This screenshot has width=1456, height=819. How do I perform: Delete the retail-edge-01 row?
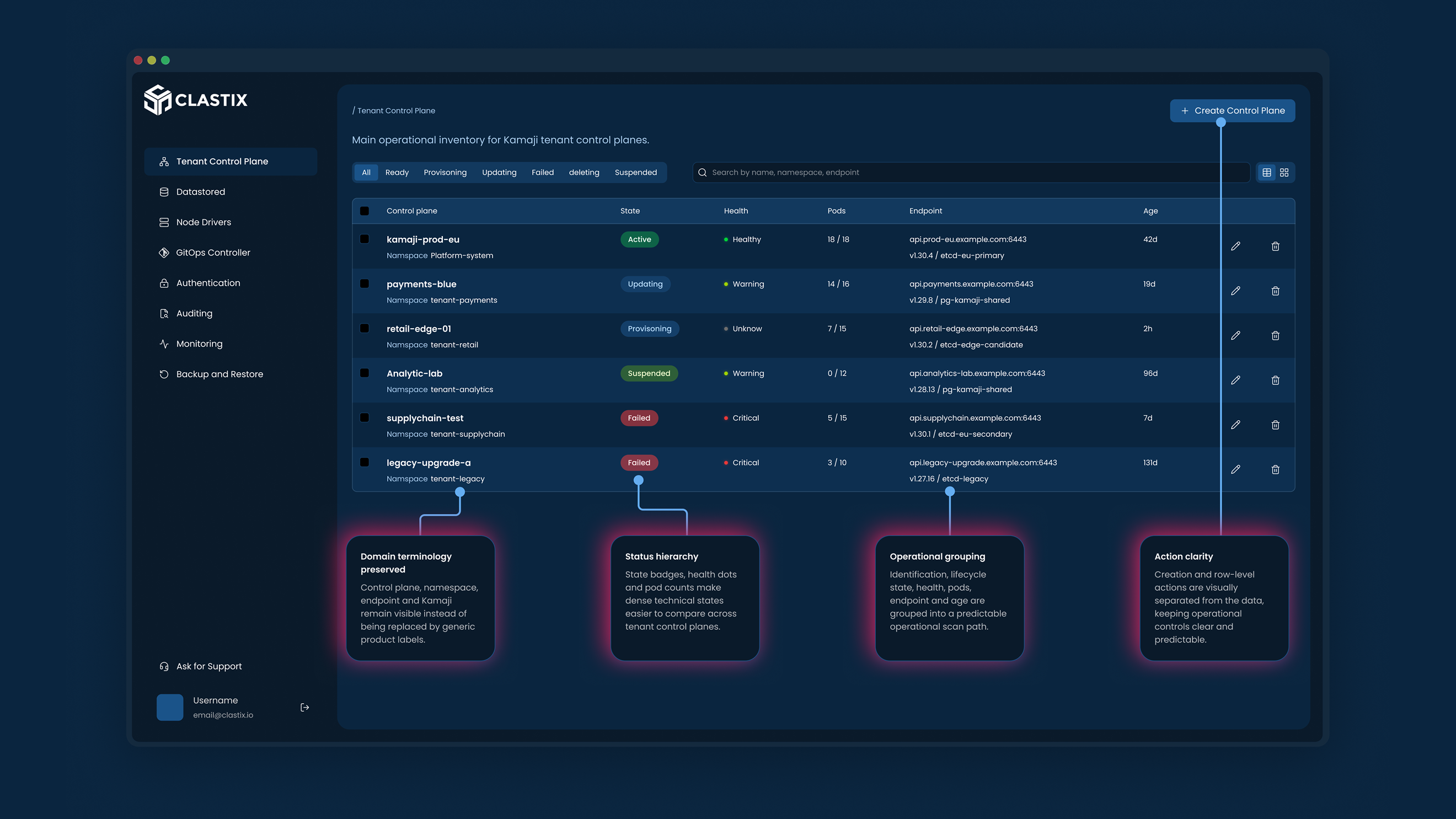click(1275, 335)
